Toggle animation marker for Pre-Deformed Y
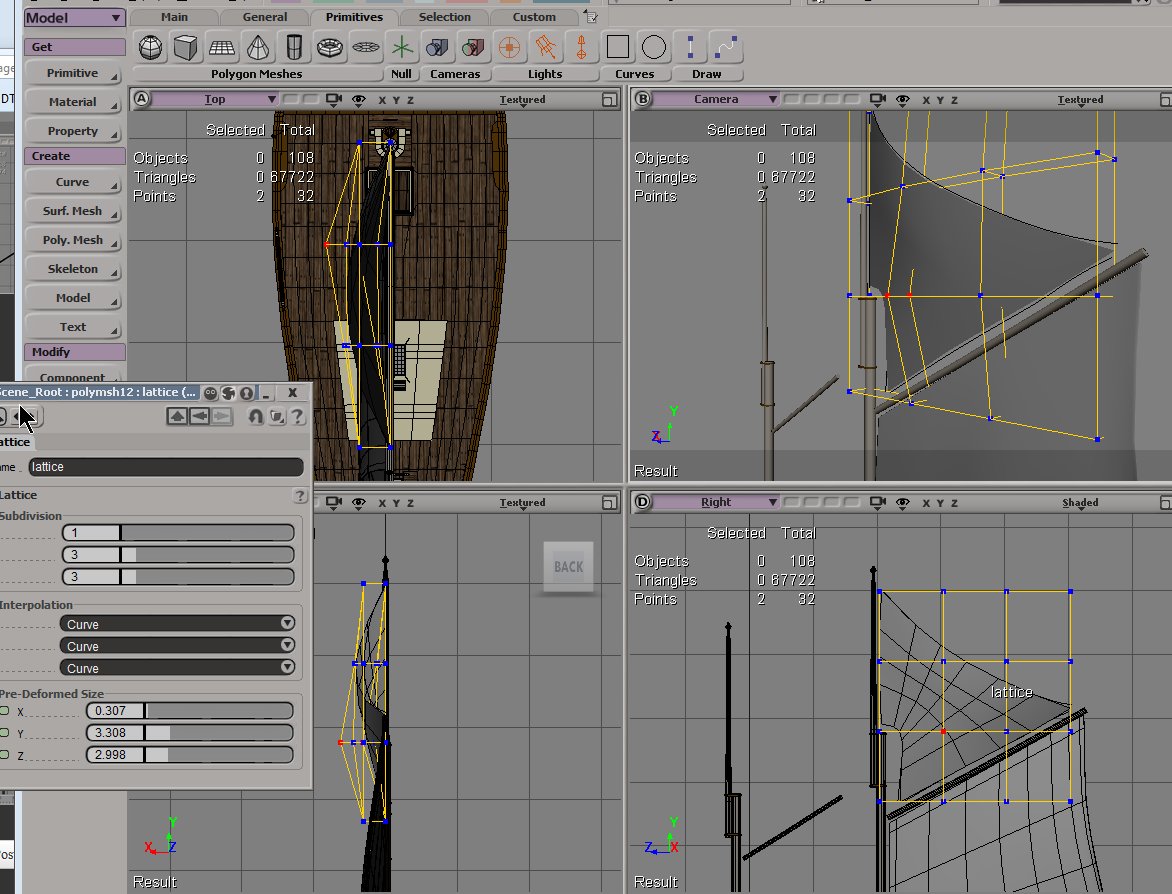1172x894 pixels. [x=4, y=733]
